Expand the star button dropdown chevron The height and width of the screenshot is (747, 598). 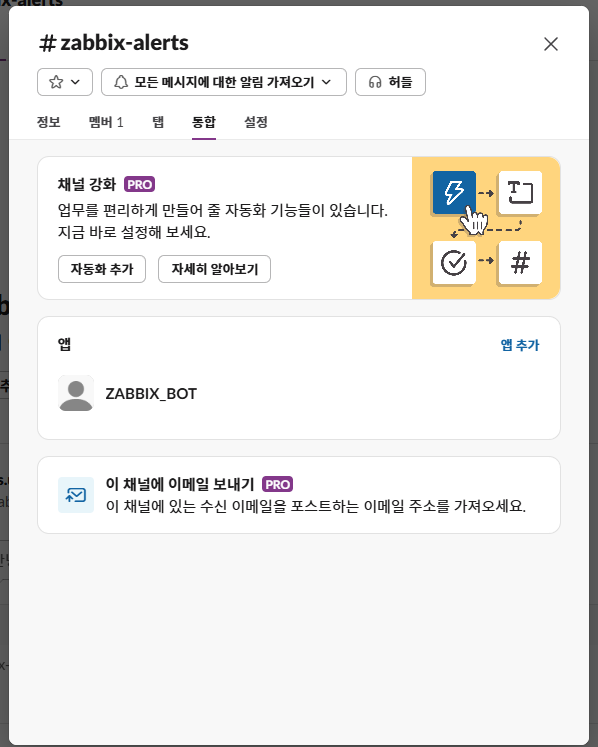click(75, 82)
